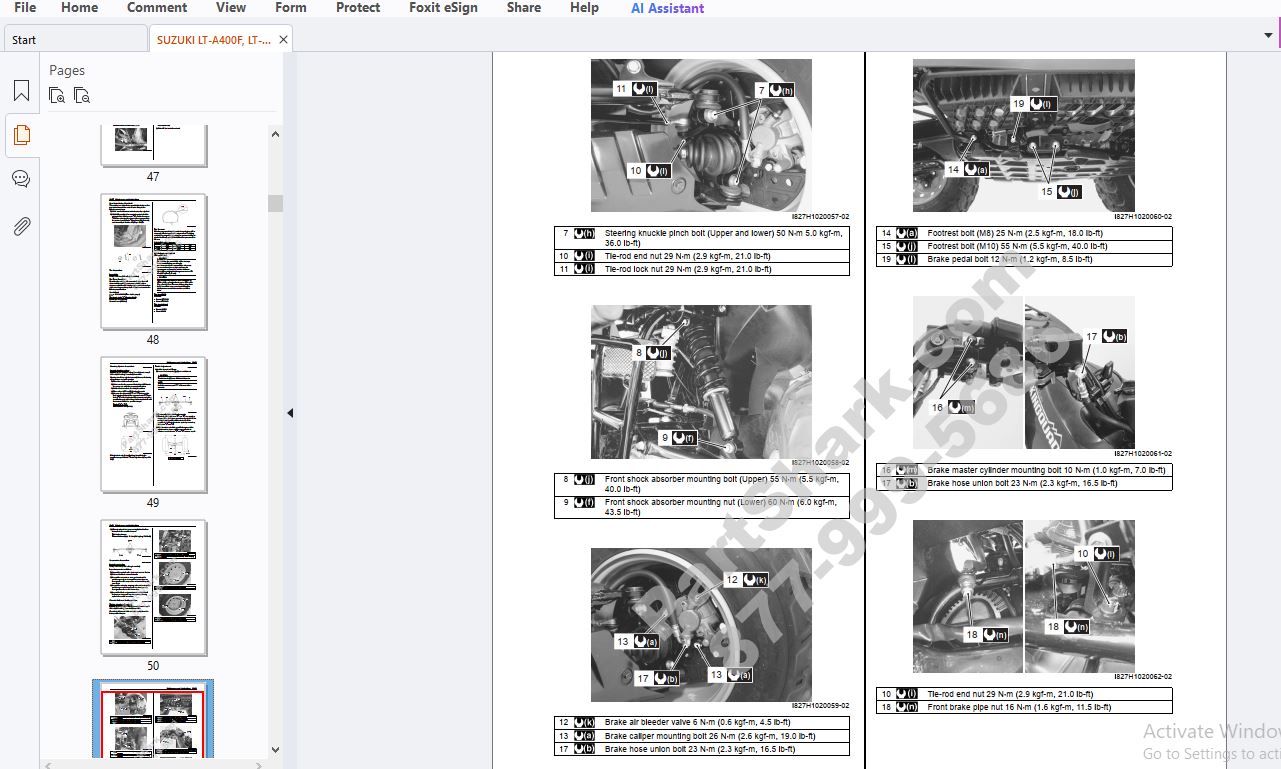1281x769 pixels.
Task: Click 'Steering knuckle pinch bolt' table row
Action: pyautogui.click(x=702, y=238)
